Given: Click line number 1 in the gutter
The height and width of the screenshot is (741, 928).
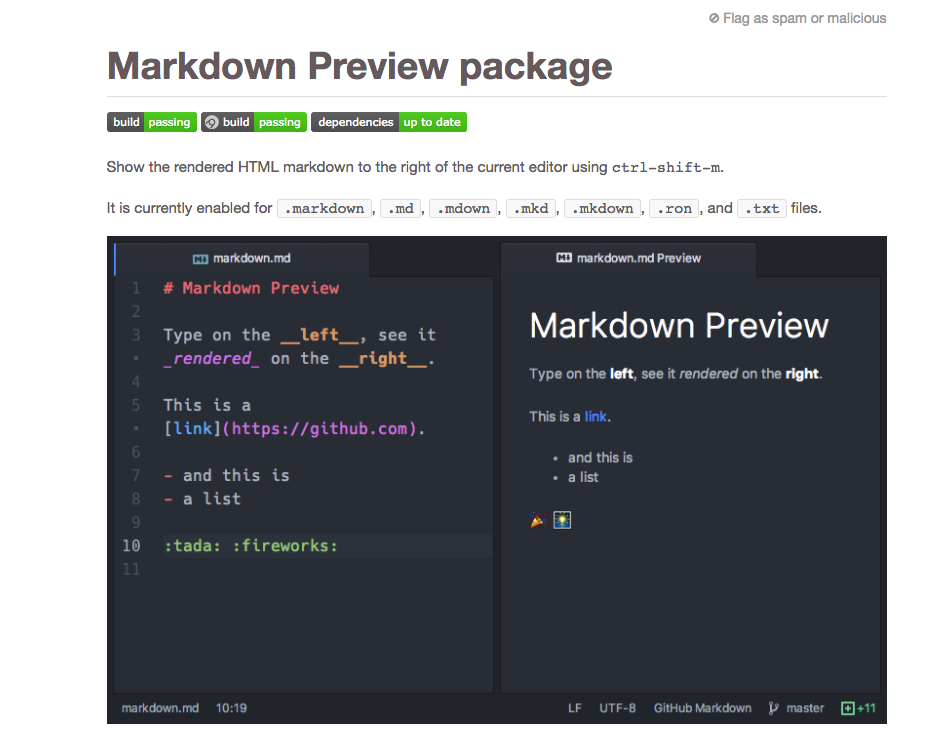Looking at the screenshot, I should coord(136,288).
